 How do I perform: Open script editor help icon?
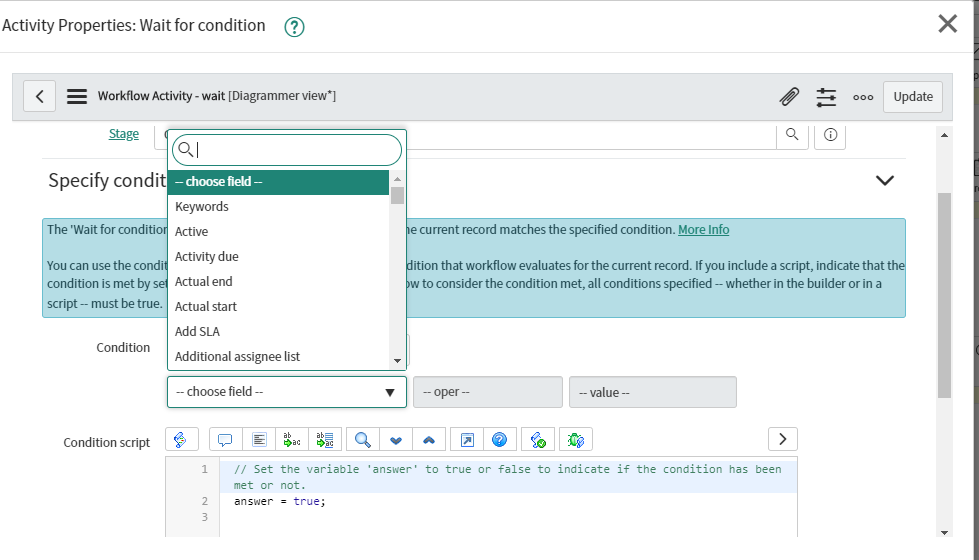click(499, 440)
